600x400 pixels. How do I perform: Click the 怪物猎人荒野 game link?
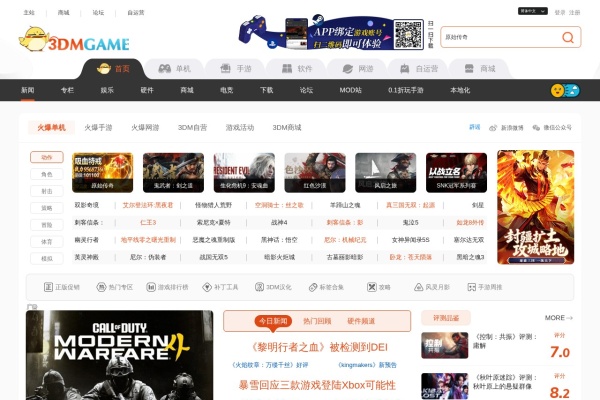coord(214,205)
